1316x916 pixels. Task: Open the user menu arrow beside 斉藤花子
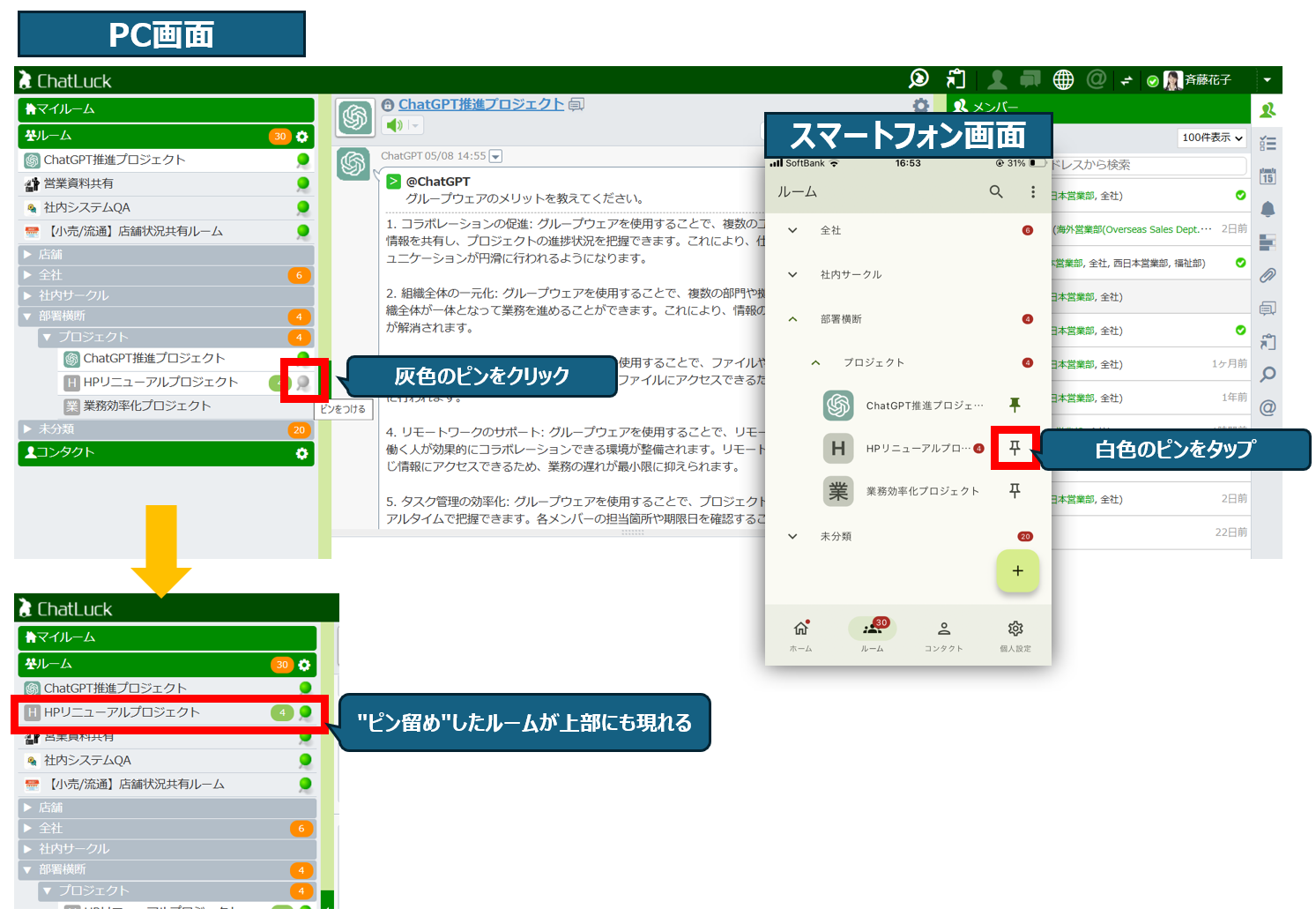coord(1267,80)
